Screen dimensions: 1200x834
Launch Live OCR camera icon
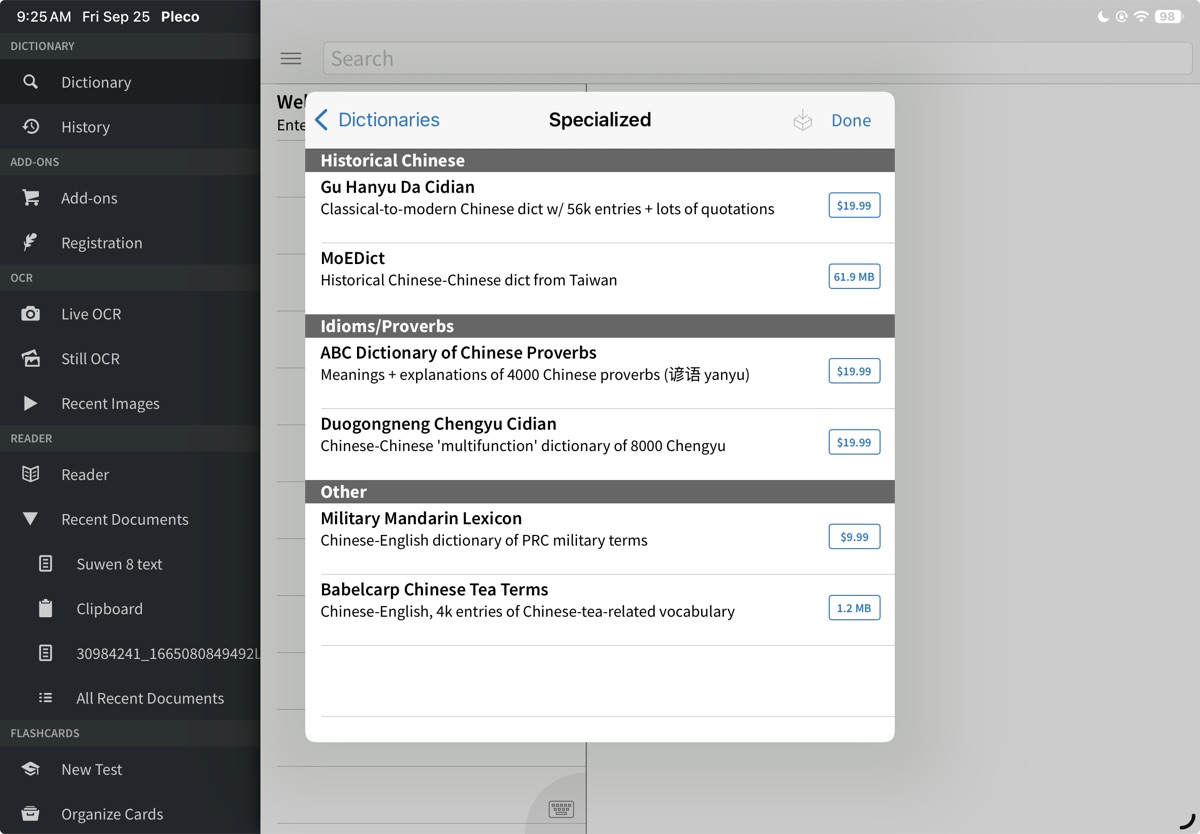click(x=31, y=314)
